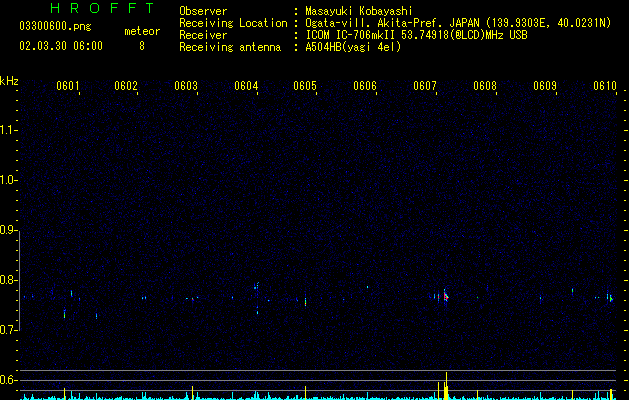Click the 0.9 kHz axis label
This screenshot has width=629, height=400.
coord(8,230)
